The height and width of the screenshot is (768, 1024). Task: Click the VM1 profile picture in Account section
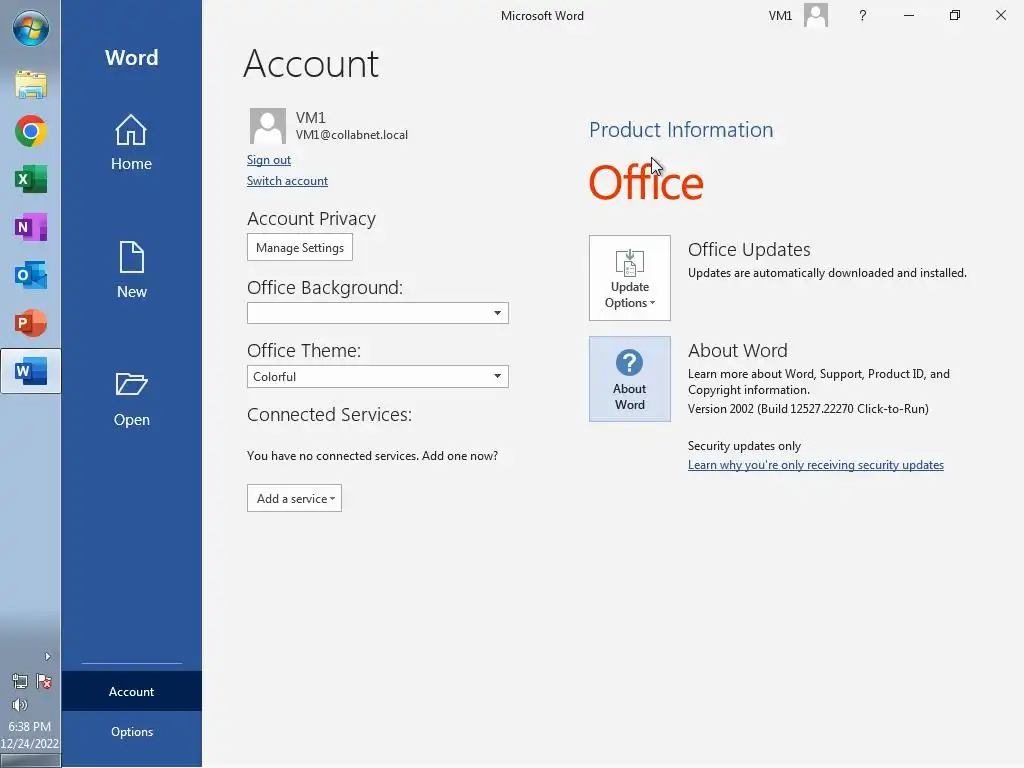click(268, 126)
